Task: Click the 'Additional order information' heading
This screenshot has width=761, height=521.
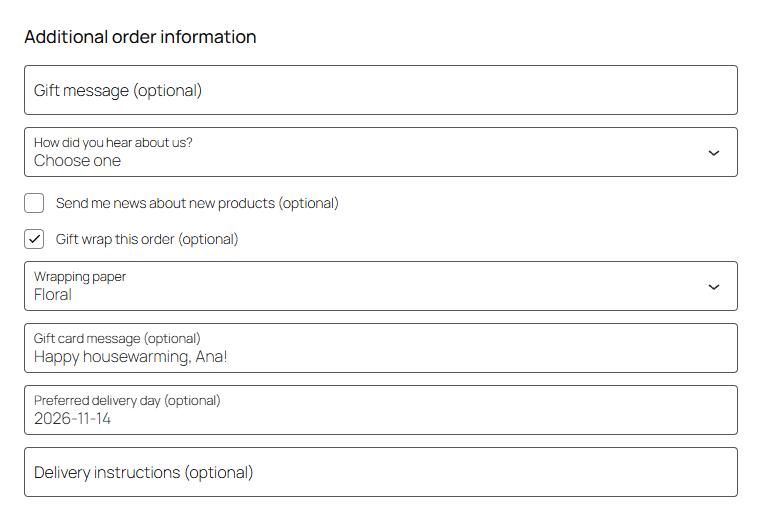Action: tap(140, 37)
